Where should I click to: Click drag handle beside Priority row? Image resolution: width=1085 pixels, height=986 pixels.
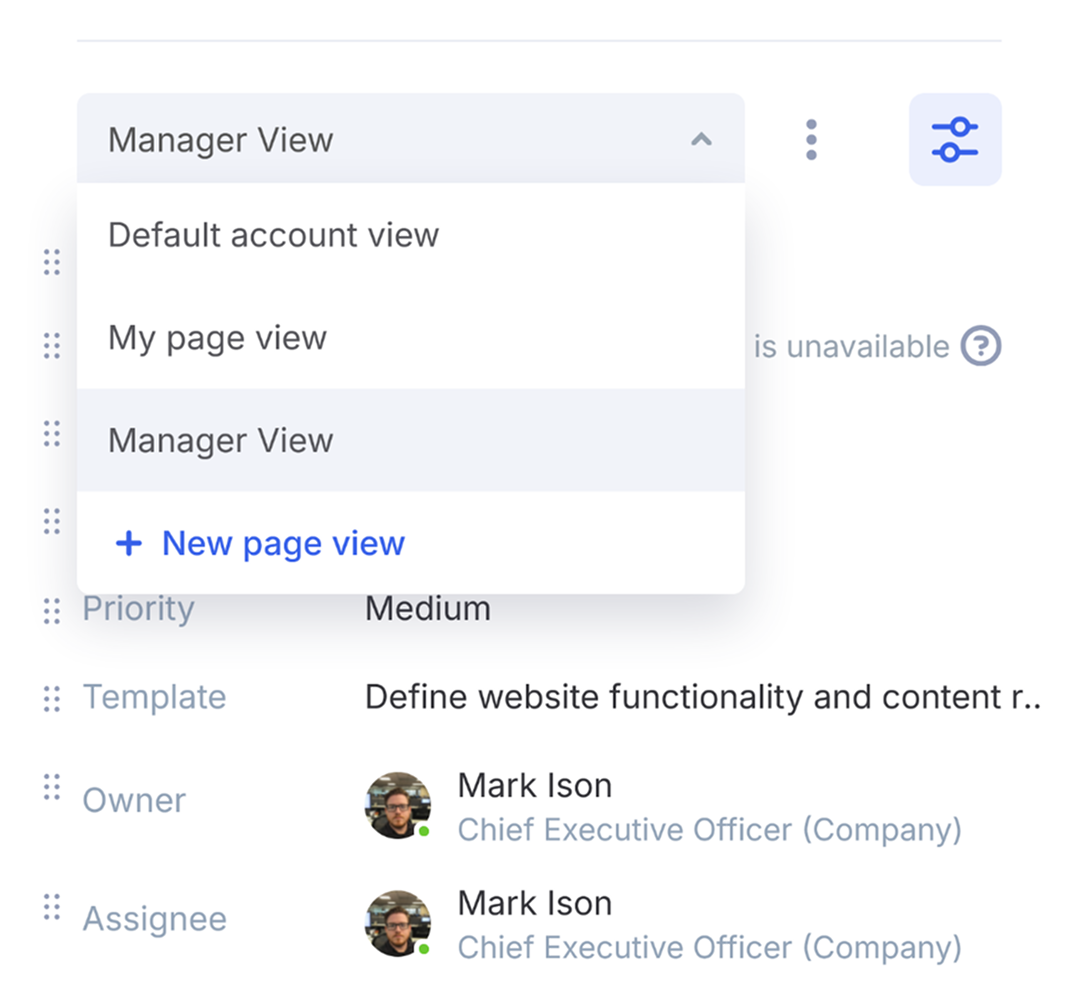click(52, 610)
